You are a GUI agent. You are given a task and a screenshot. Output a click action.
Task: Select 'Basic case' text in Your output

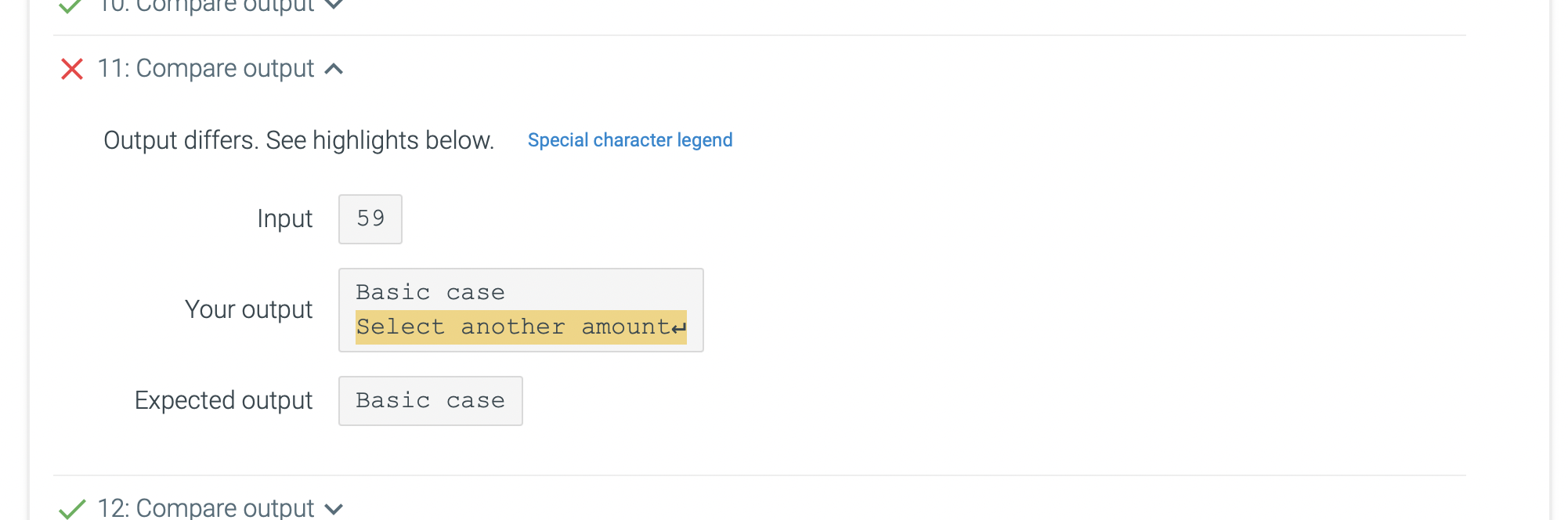(x=429, y=291)
